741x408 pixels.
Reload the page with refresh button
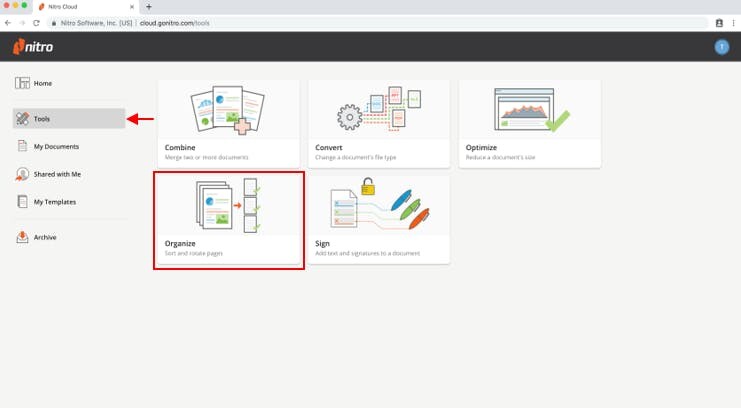point(37,22)
